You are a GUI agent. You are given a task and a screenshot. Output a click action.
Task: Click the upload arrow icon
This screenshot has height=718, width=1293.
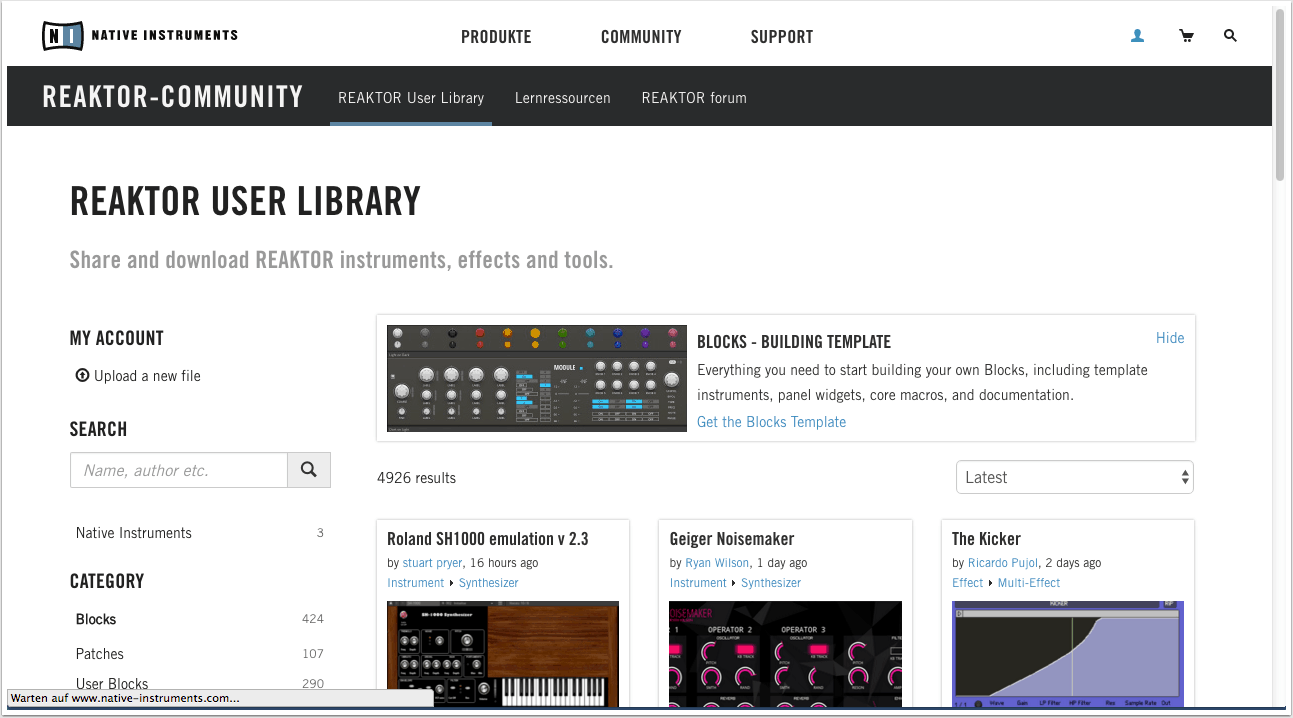[x=82, y=376]
